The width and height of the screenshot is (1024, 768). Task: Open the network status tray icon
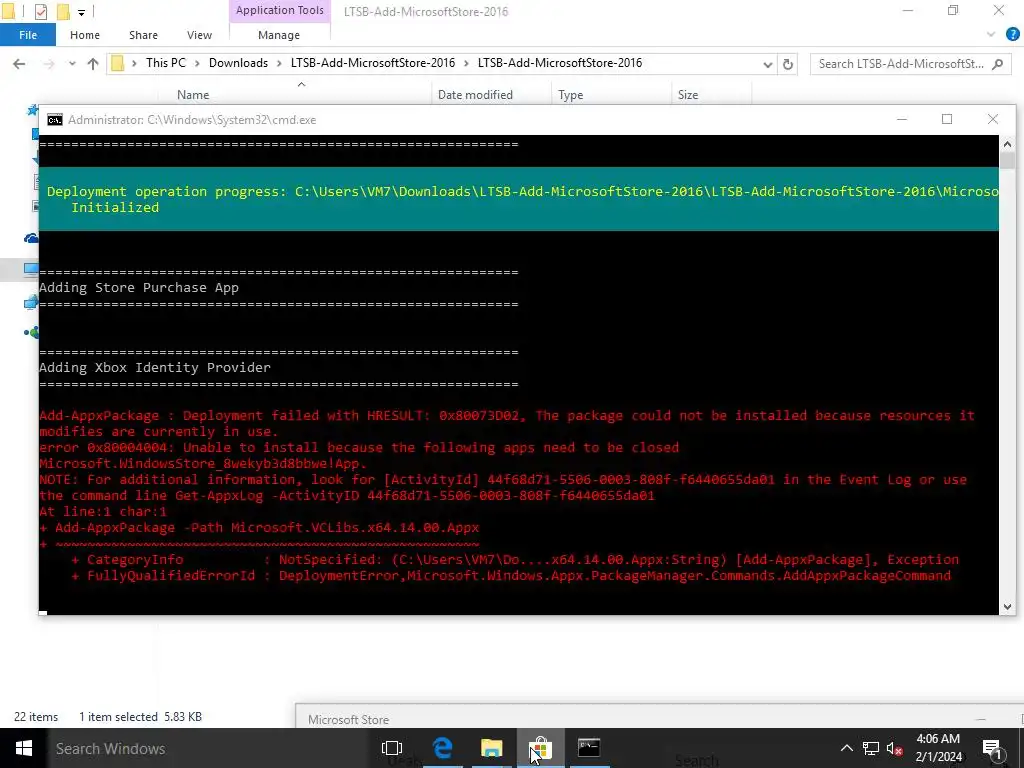point(871,748)
